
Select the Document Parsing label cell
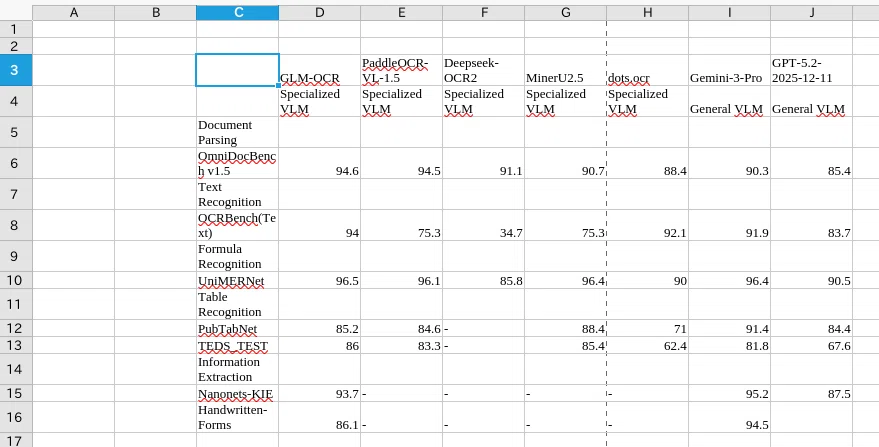coord(237,132)
